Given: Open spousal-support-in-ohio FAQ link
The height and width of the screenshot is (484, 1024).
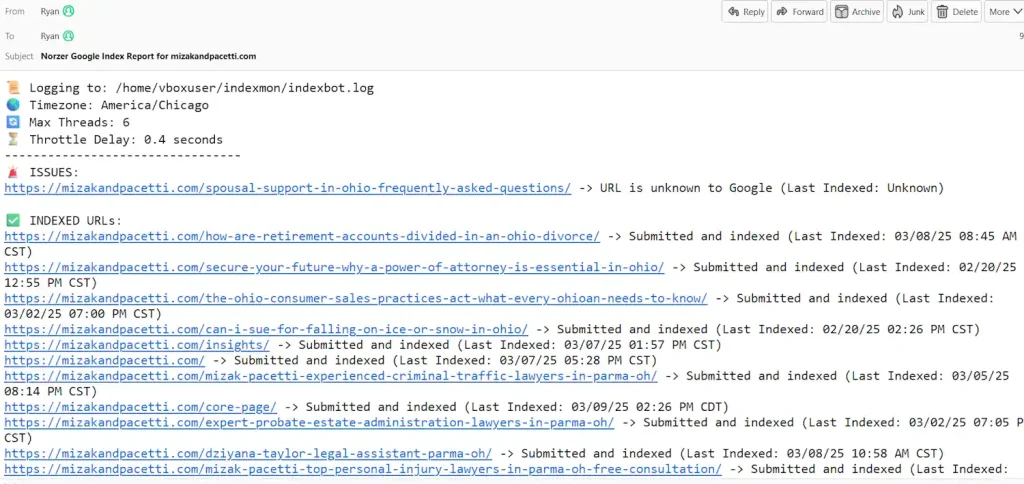Looking at the screenshot, I should pyautogui.click(x=287, y=188).
